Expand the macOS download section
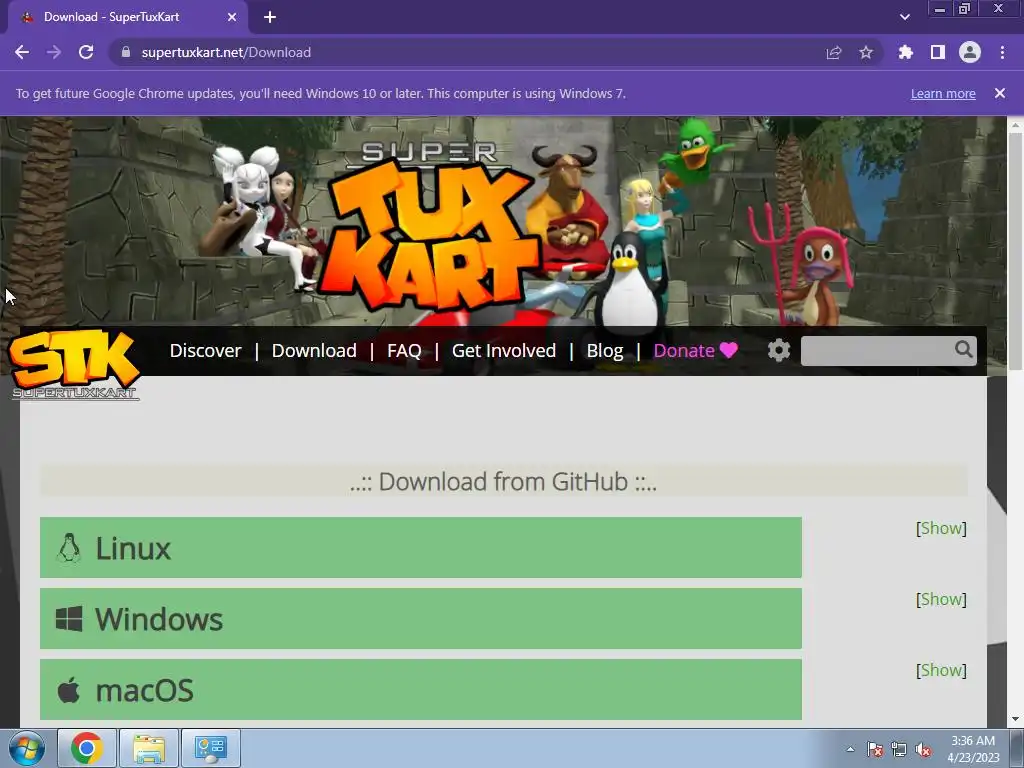The width and height of the screenshot is (1024, 768). [421, 690]
